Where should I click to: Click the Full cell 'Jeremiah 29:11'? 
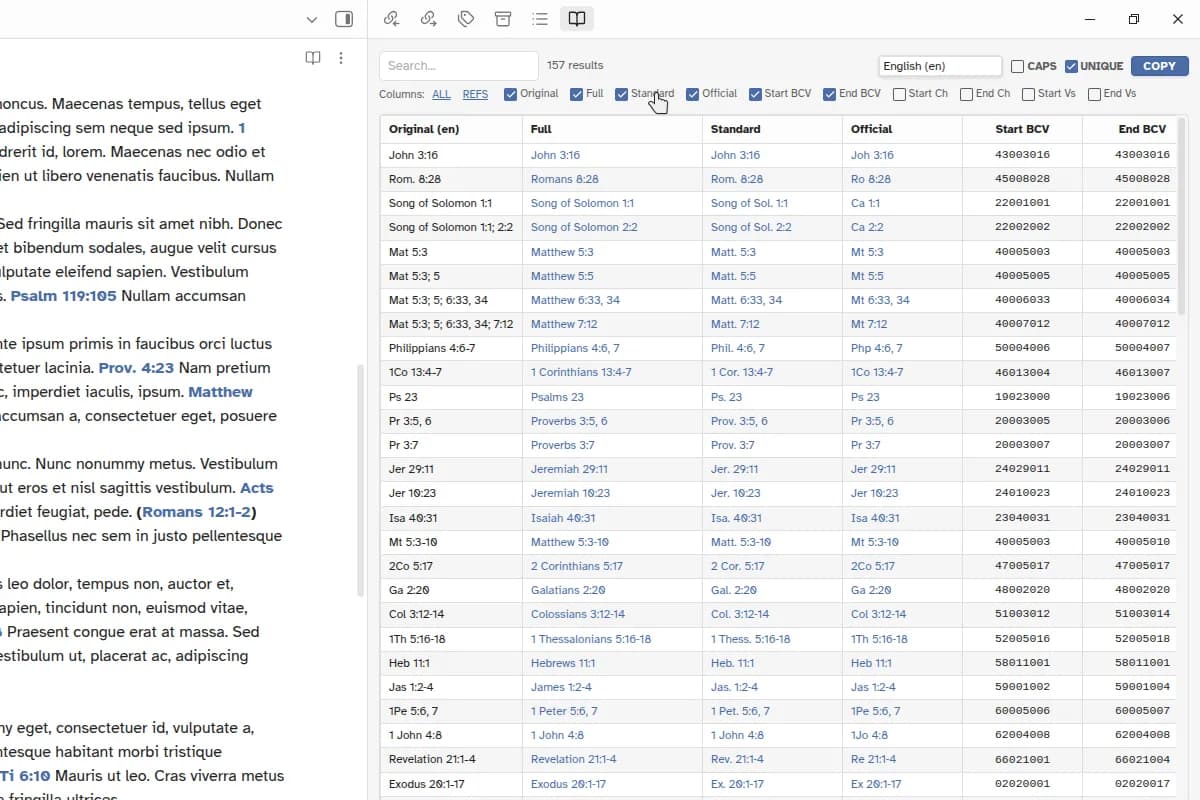569,469
